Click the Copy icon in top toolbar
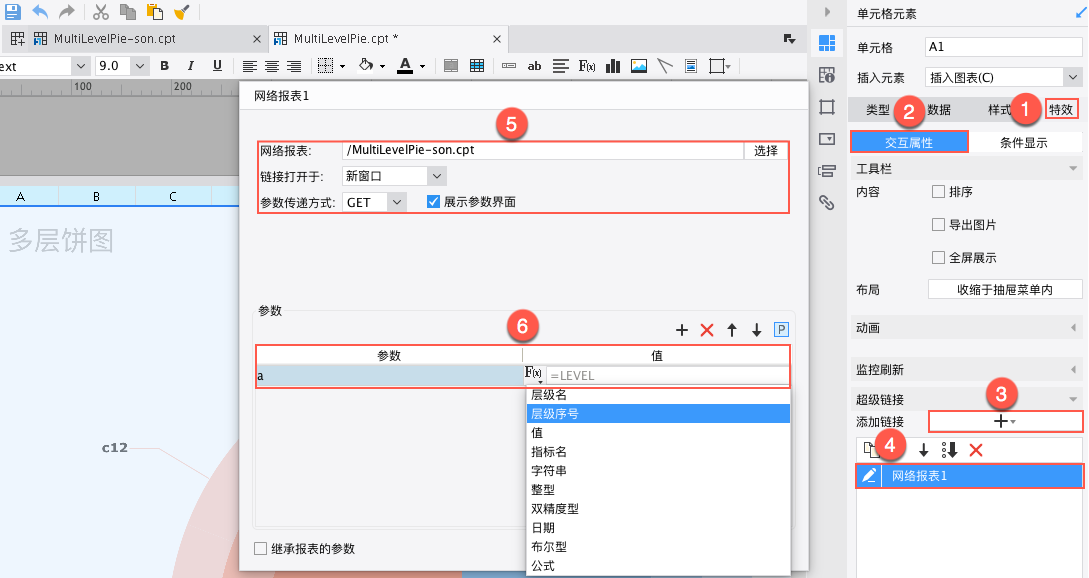The width and height of the screenshot is (1089, 578). (127, 11)
